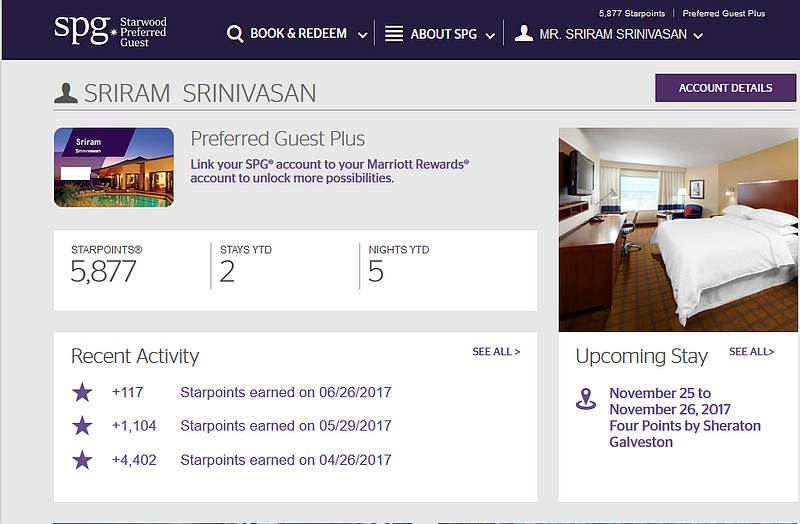Open the November 25 to November 26, 2017 stay
This screenshot has height=524, width=800.
coord(670,401)
